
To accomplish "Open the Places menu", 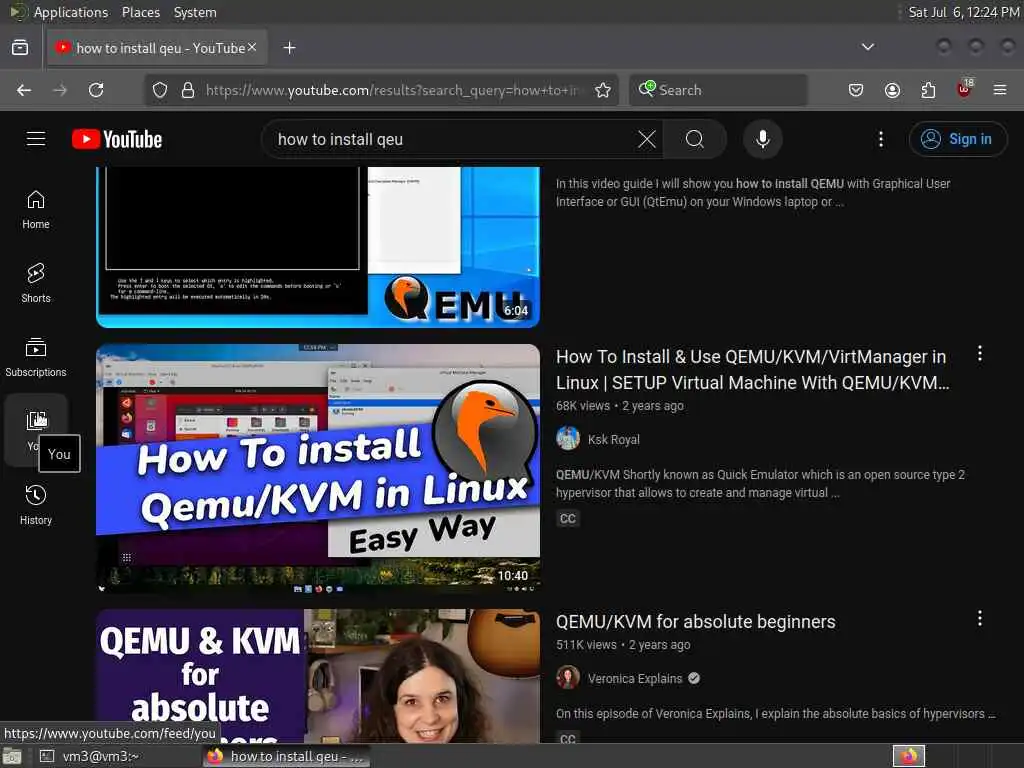I will point(140,12).
